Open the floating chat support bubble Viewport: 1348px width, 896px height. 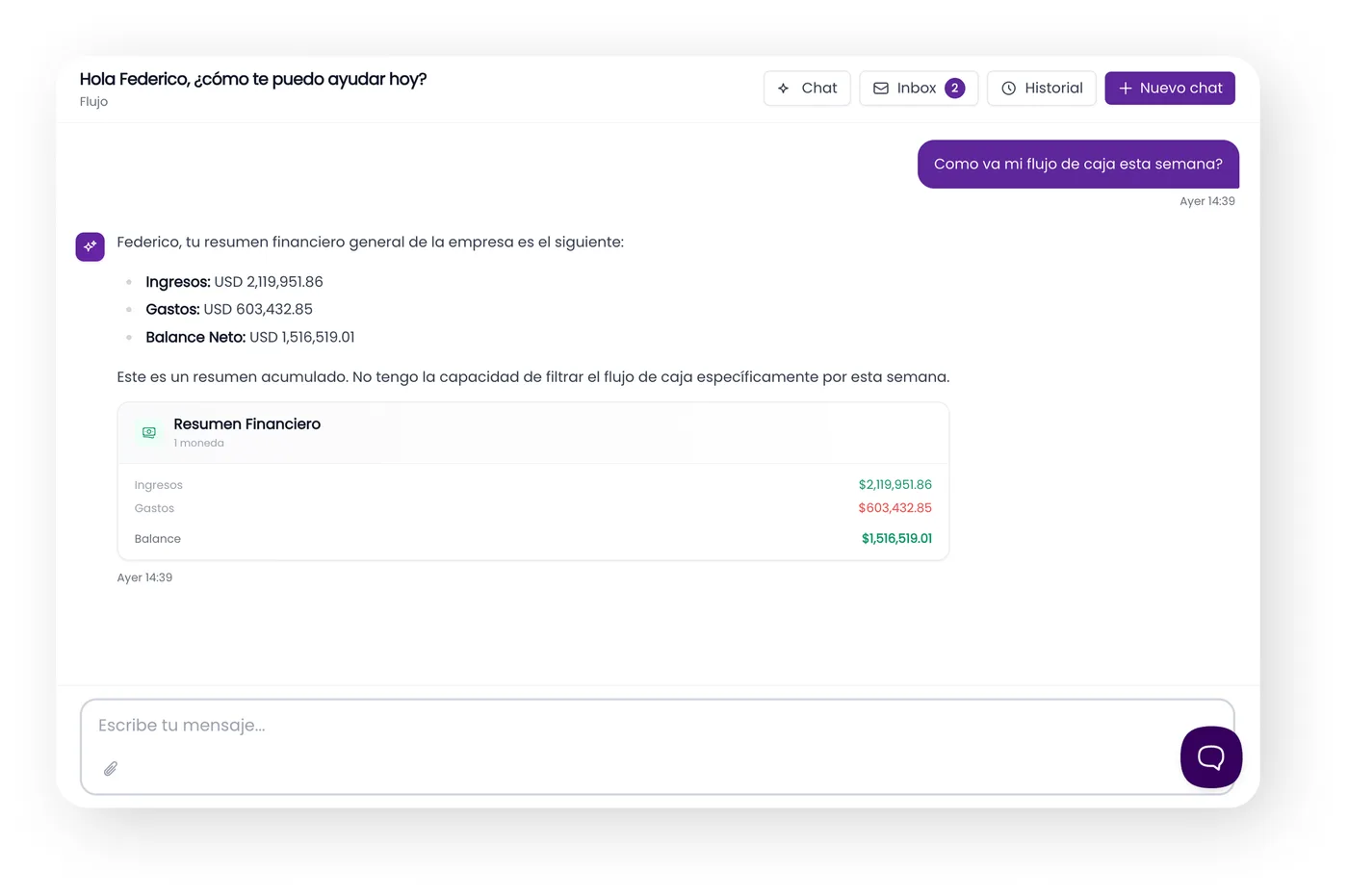tap(1211, 757)
